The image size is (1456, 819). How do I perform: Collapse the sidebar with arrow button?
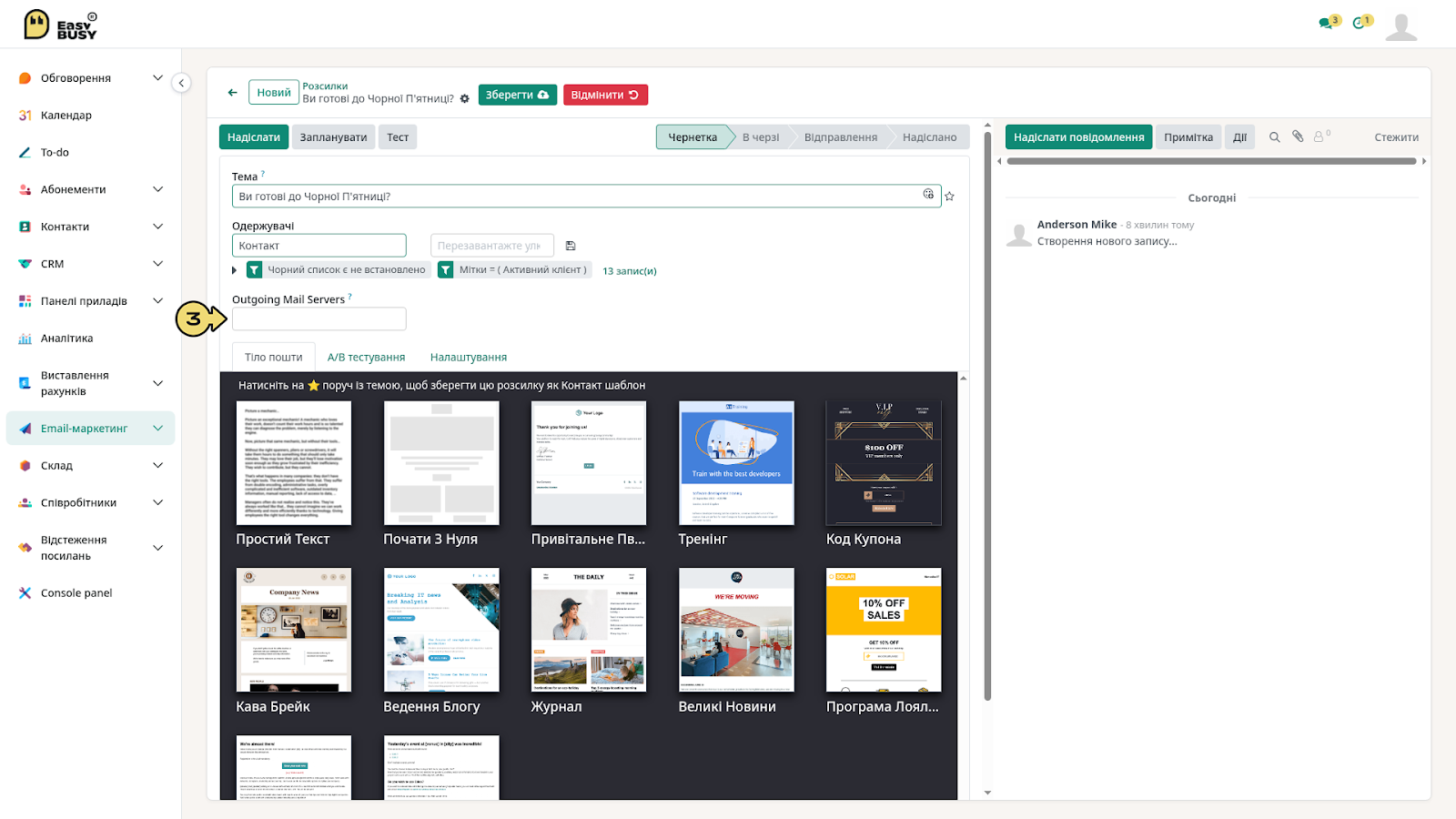tap(181, 83)
